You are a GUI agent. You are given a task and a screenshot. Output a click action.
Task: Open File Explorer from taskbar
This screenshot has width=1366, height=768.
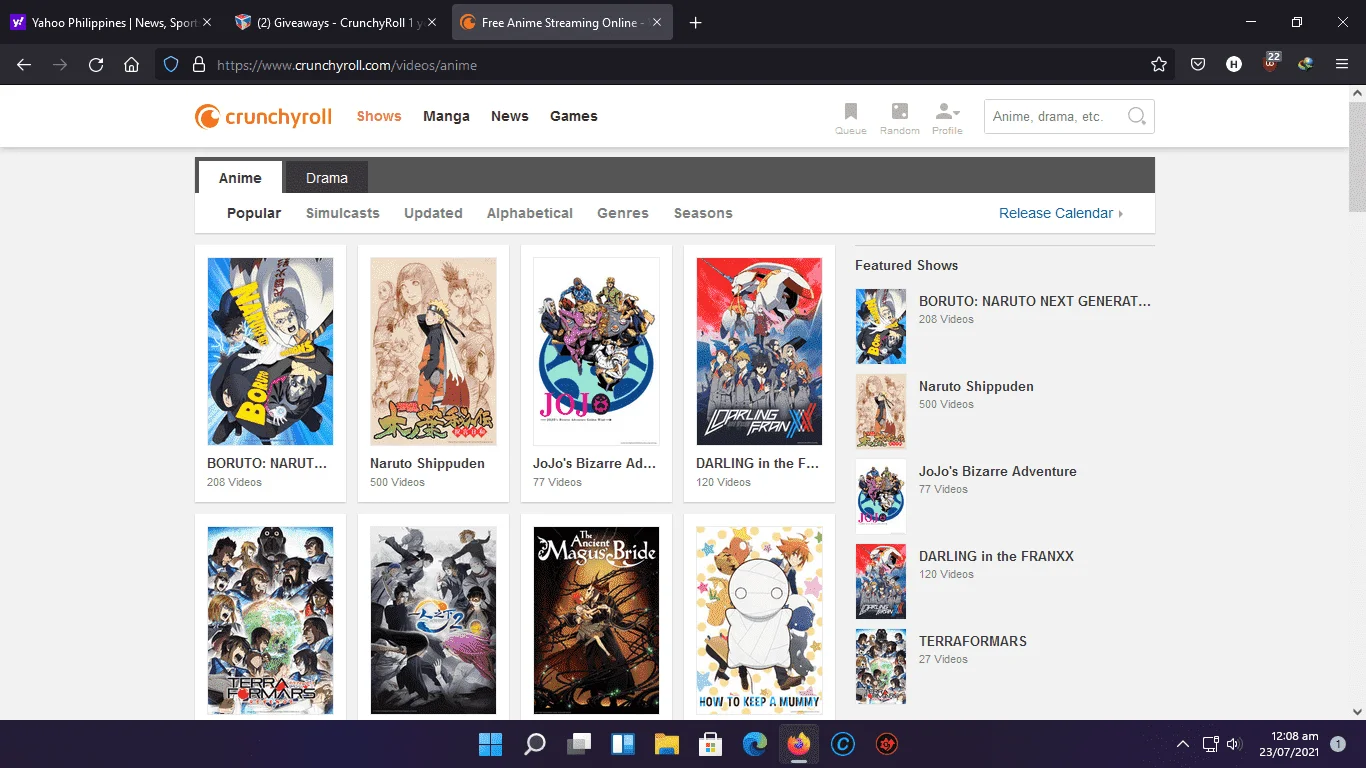point(667,744)
